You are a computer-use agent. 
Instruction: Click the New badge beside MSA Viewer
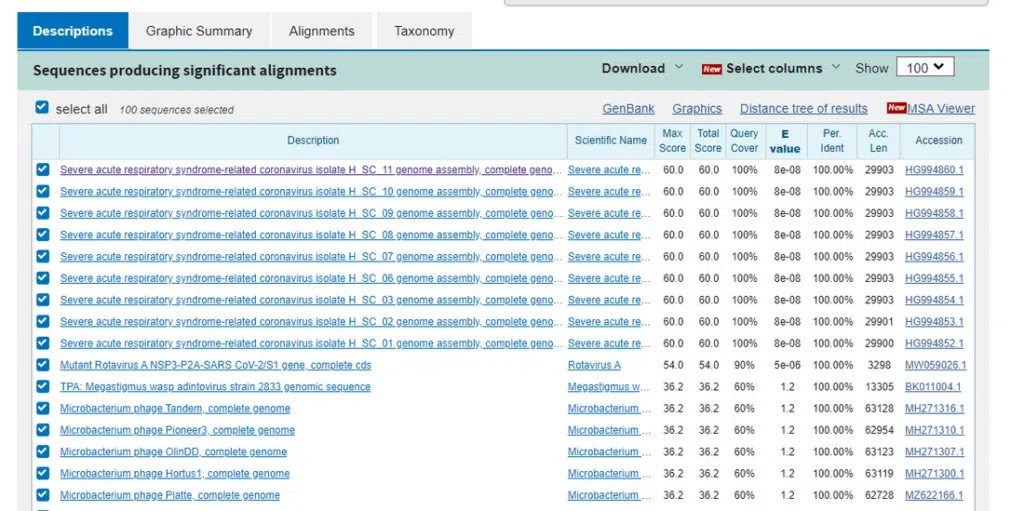pos(896,108)
